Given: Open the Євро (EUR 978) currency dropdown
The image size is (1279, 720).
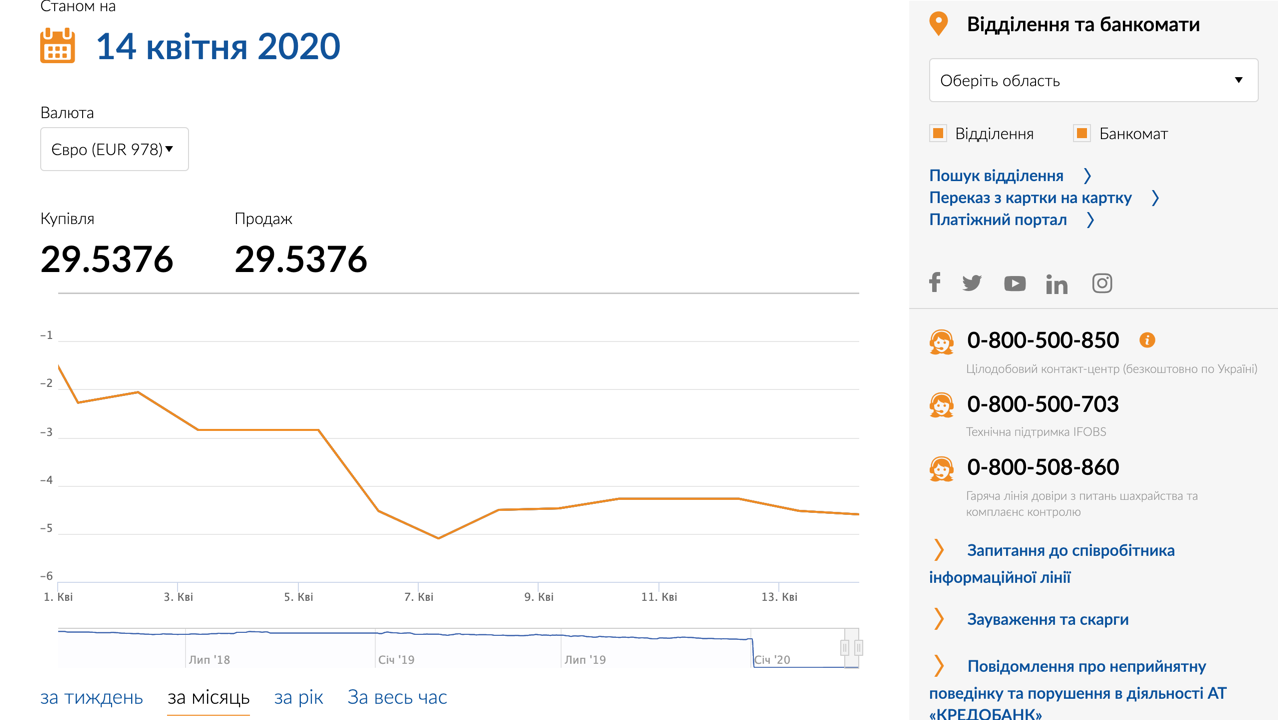Looking at the screenshot, I should tap(114, 149).
